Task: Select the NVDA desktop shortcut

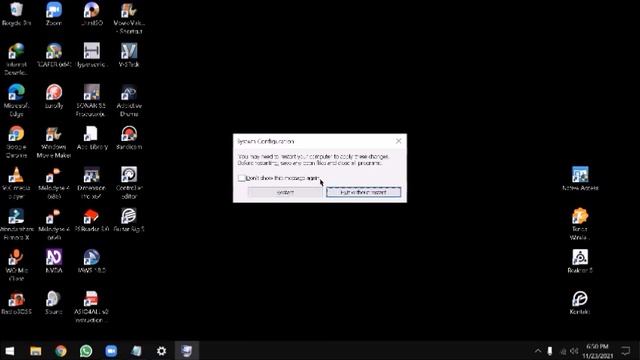Action: pos(54,261)
